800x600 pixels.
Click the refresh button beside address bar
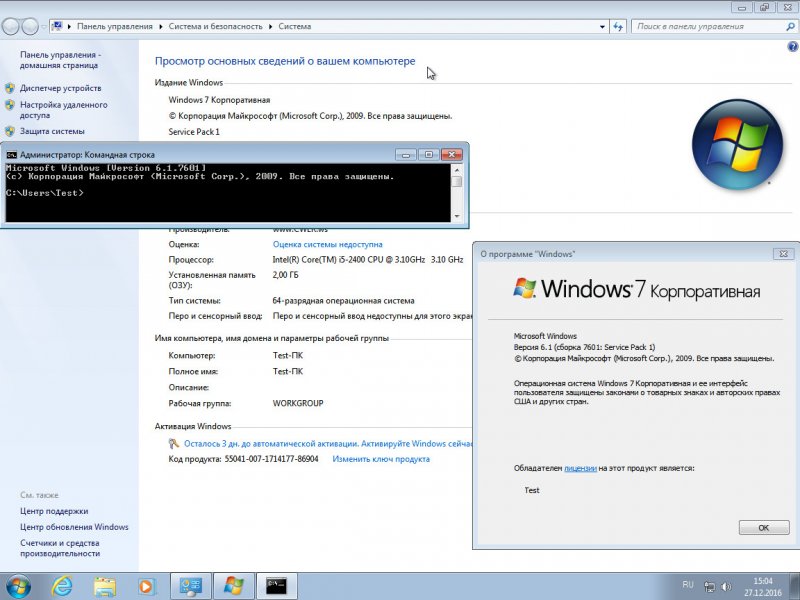(x=618, y=26)
